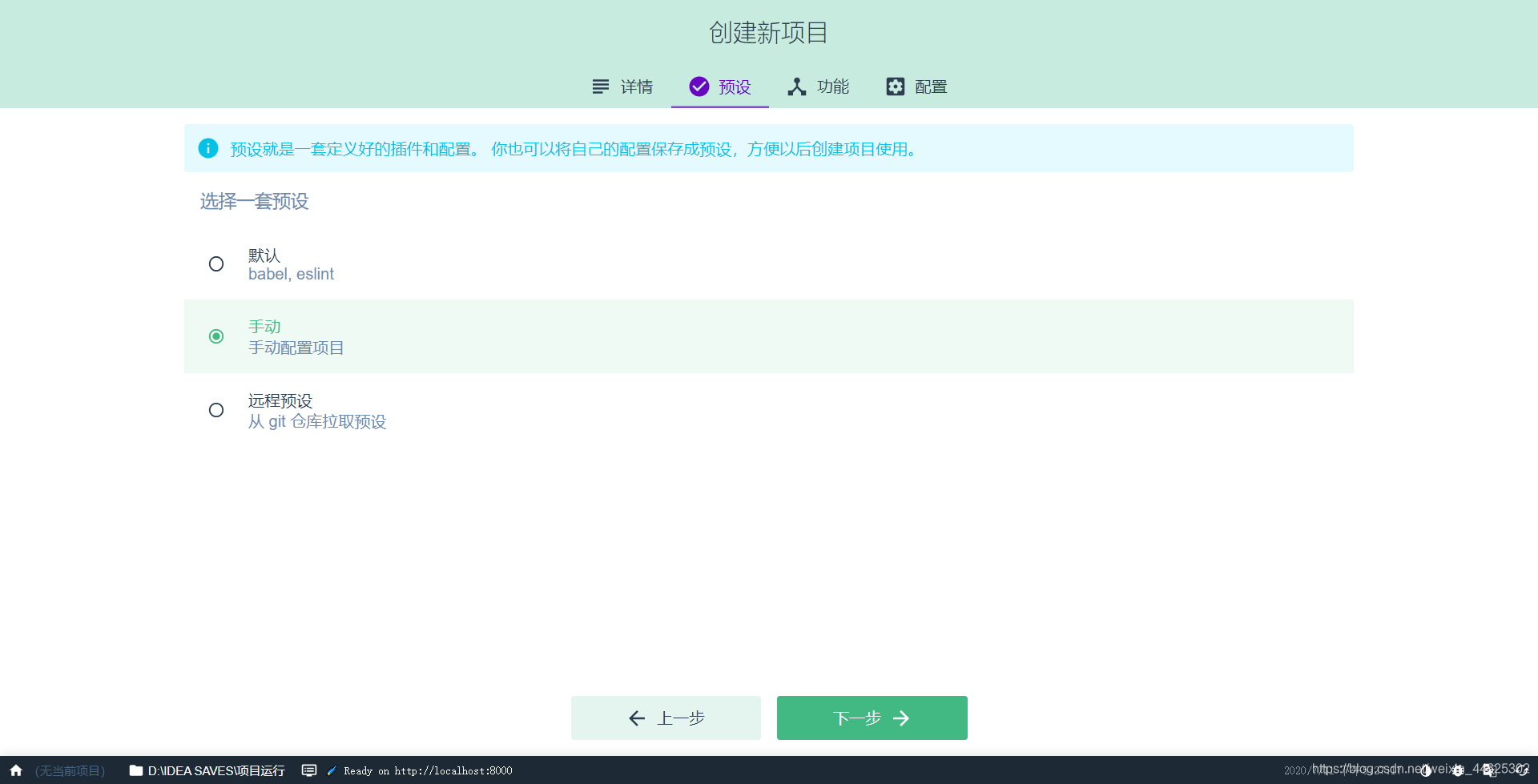Viewport: 1538px width, 784px height.
Task: Click the 上一步 previous button
Action: pos(666,718)
